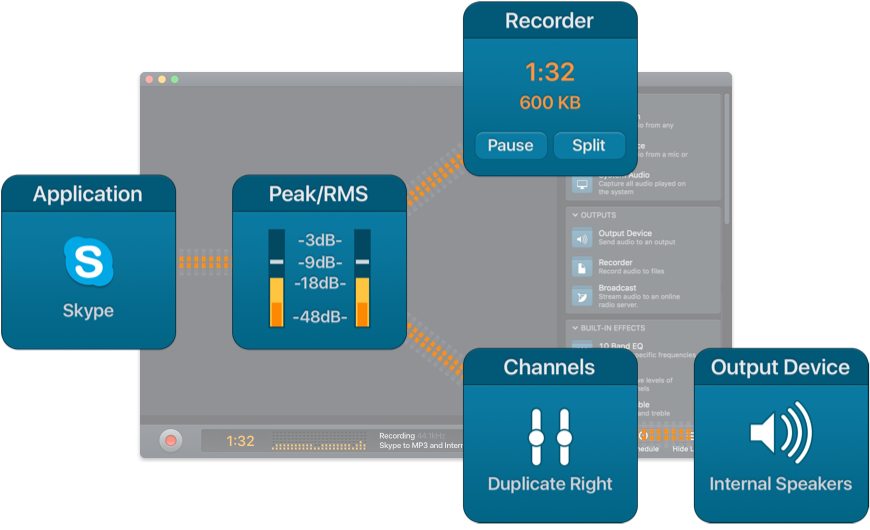Click the Output Device block title
870x530 pixels.
point(780,367)
